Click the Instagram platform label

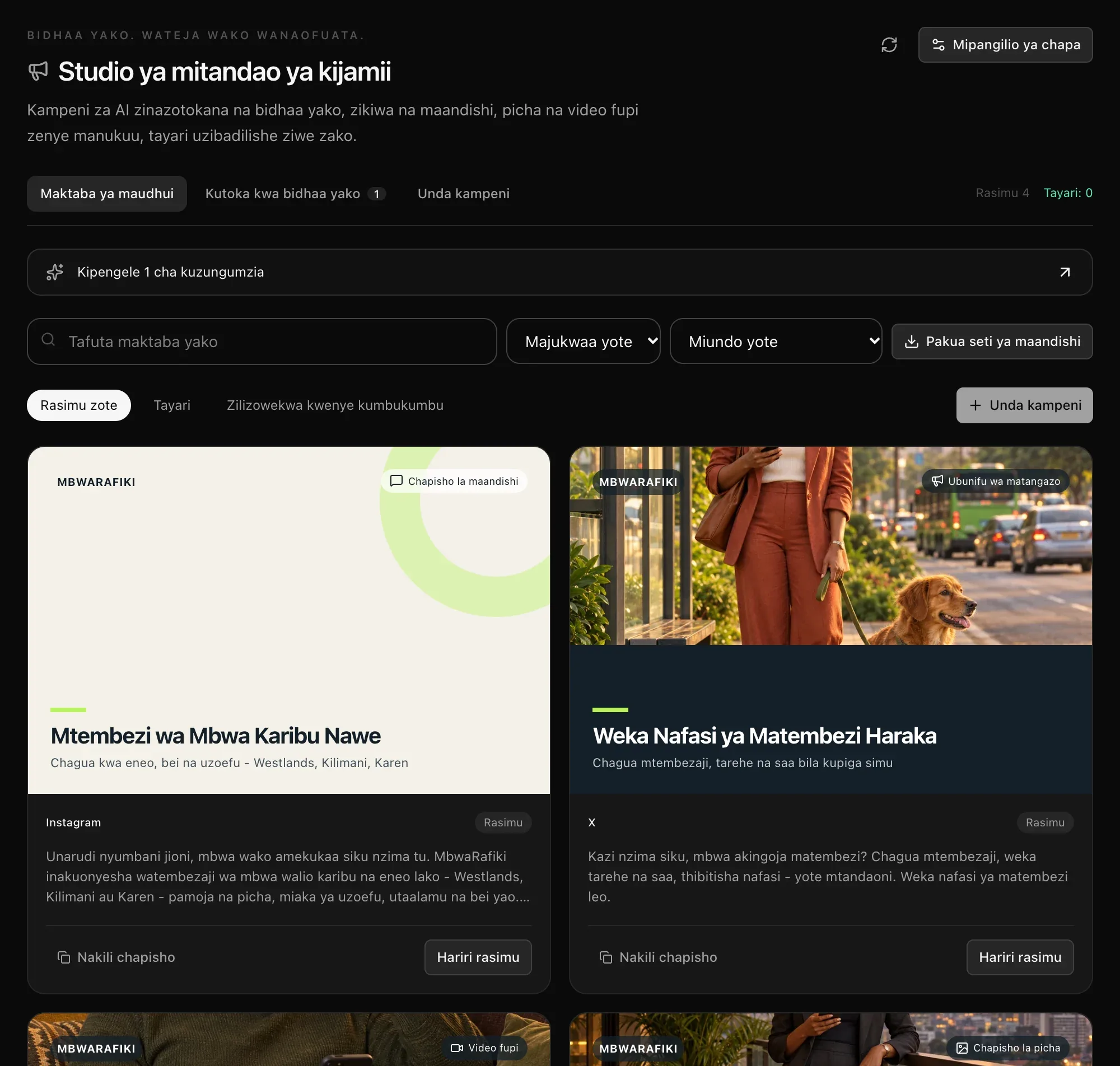[x=73, y=823]
